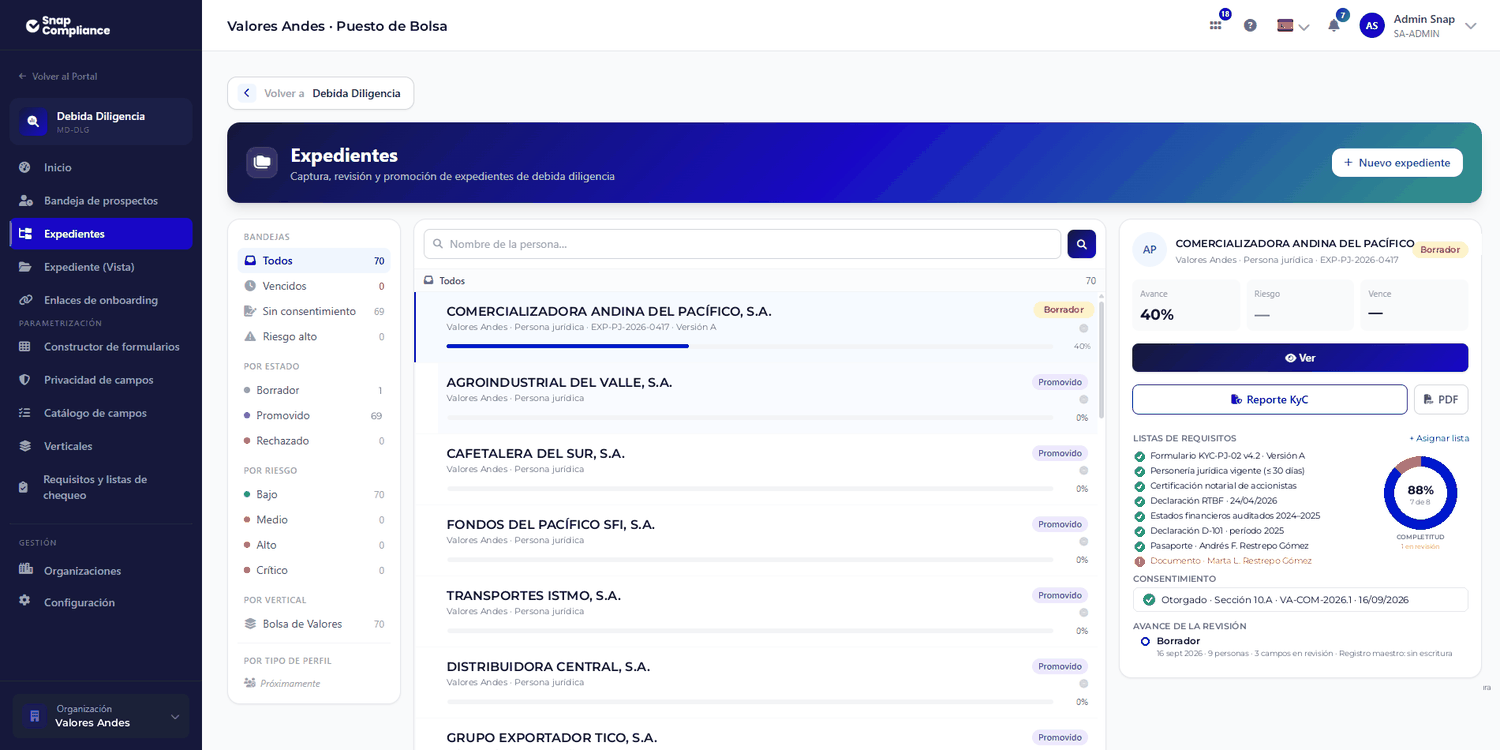Focus the Nombre de la persona search field
1500x750 pixels.
click(x=742, y=244)
